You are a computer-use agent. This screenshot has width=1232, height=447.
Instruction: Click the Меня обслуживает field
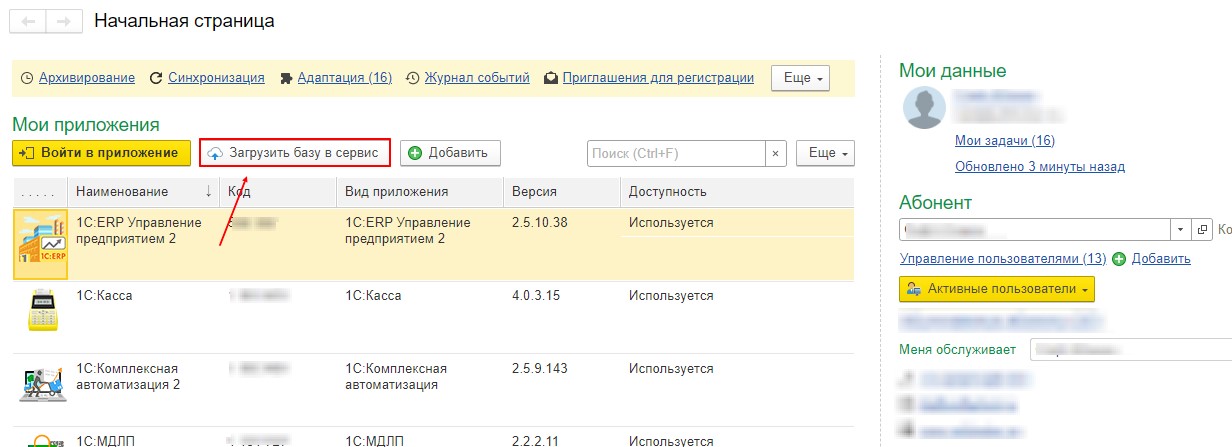(1131, 349)
